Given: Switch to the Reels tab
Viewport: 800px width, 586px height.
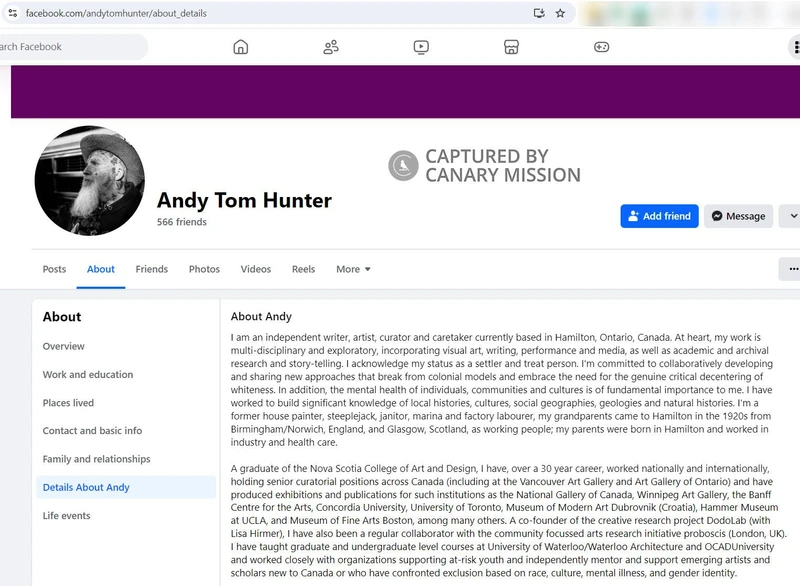Looking at the screenshot, I should point(303,269).
